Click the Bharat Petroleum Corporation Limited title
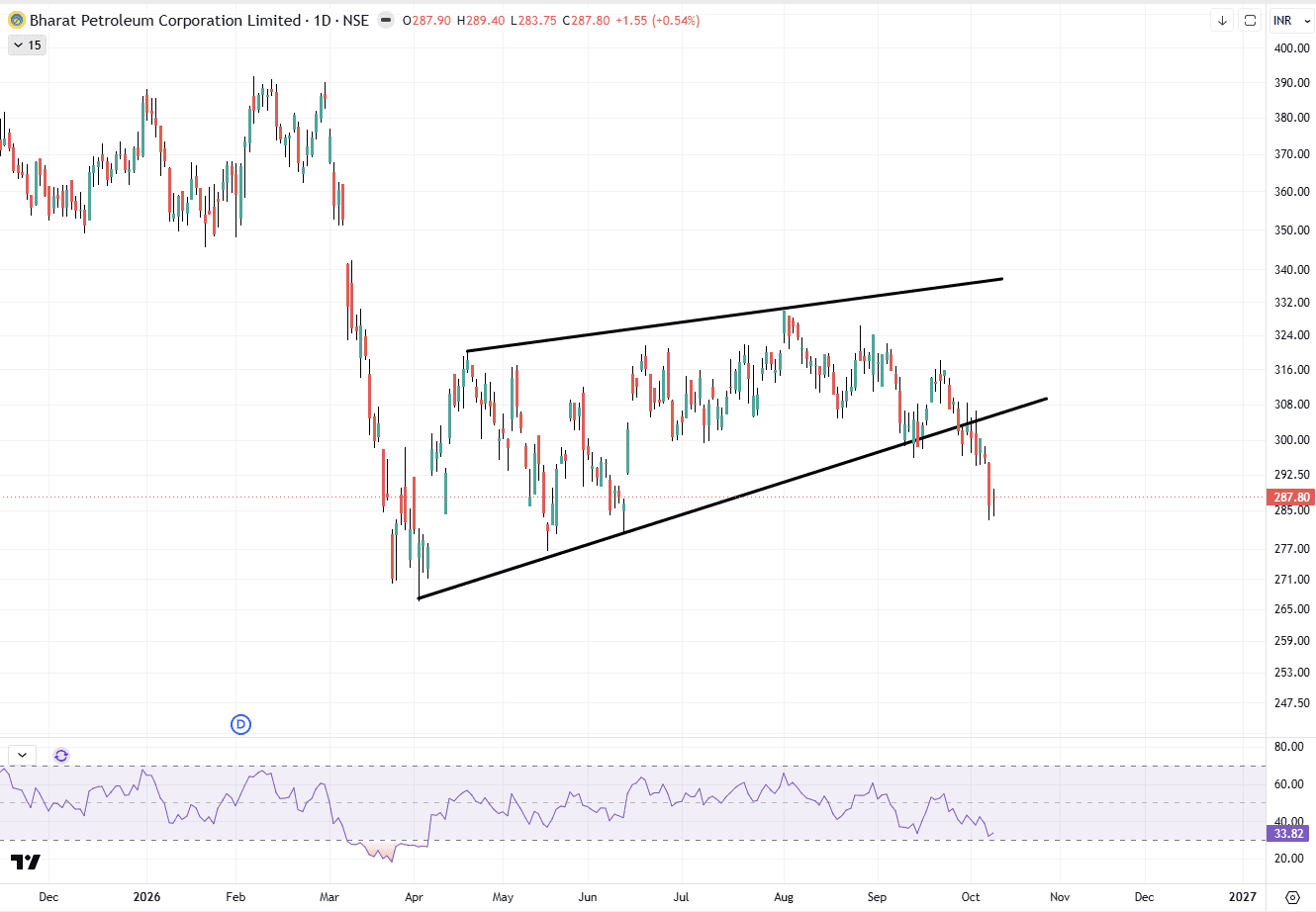Image resolution: width=1316 pixels, height=912 pixels. click(165, 20)
